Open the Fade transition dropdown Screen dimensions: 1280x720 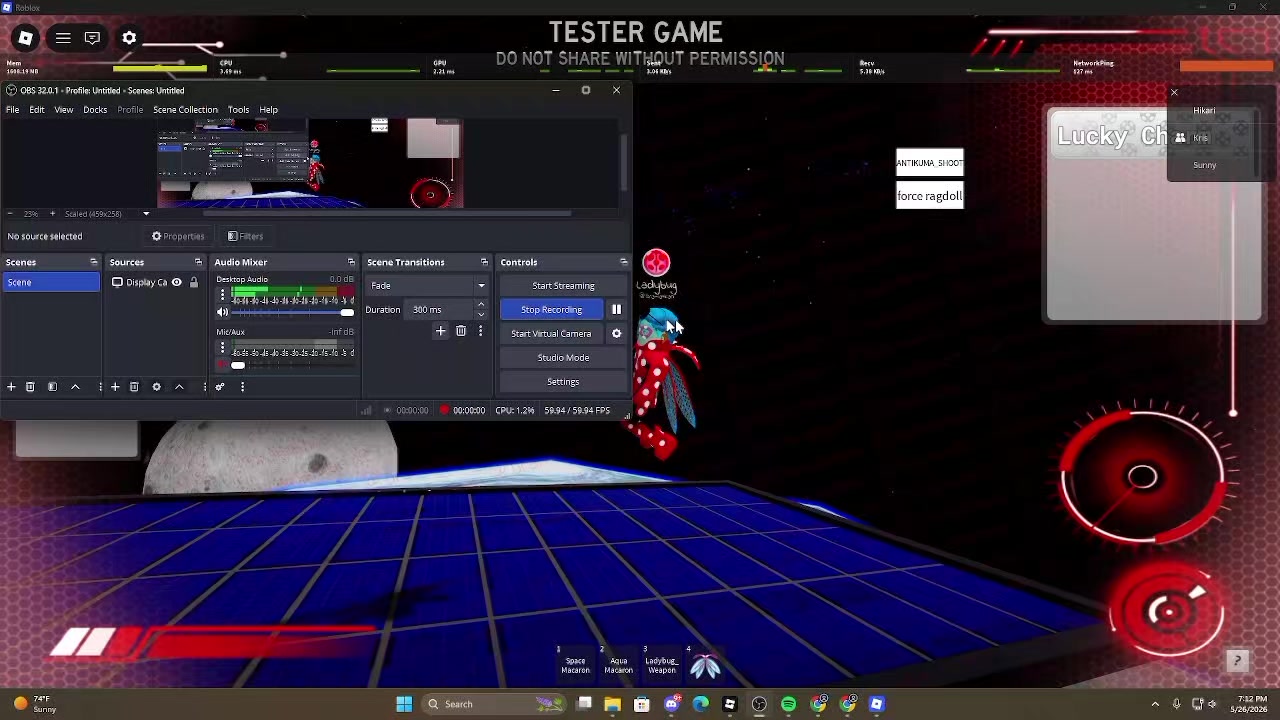point(427,286)
